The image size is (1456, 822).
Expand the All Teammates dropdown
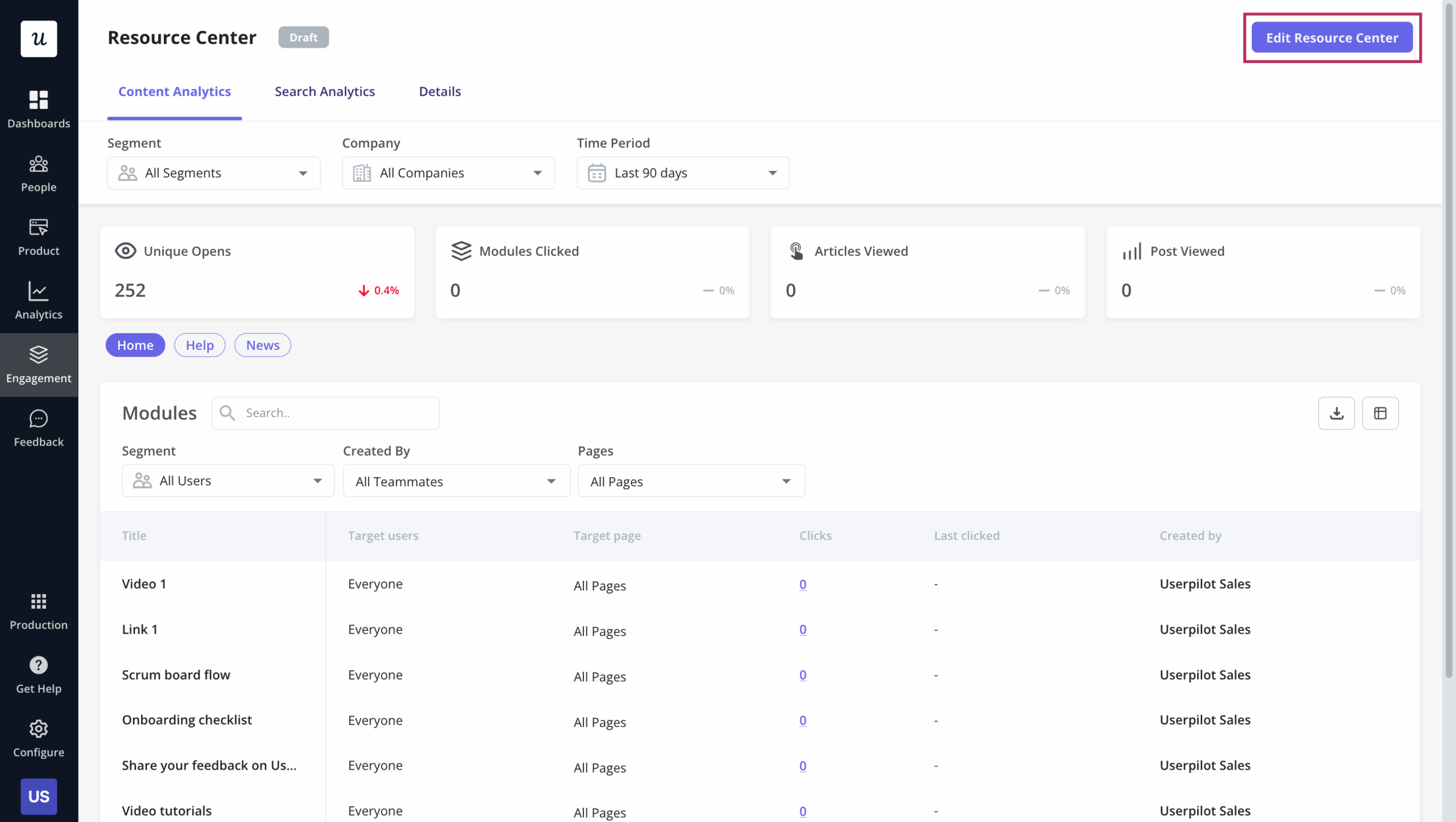pos(456,481)
